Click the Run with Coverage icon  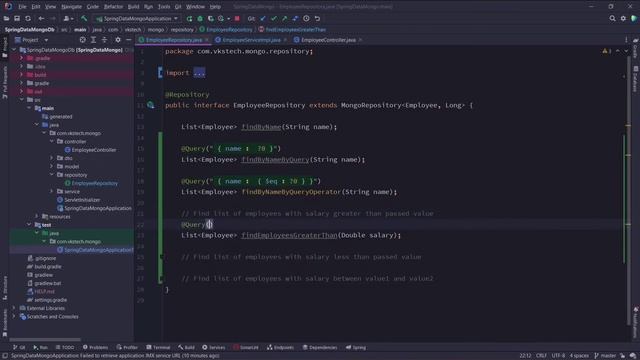point(211,18)
